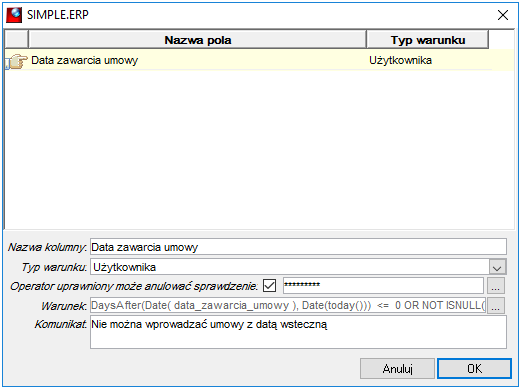This screenshot has height=389, width=520.
Task: Expand the Typ warunku dropdown arrow
Action: [x=497, y=267]
